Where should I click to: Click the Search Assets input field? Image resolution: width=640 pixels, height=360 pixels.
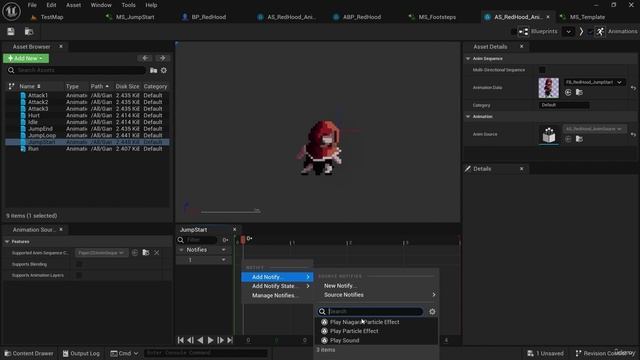tap(76, 70)
